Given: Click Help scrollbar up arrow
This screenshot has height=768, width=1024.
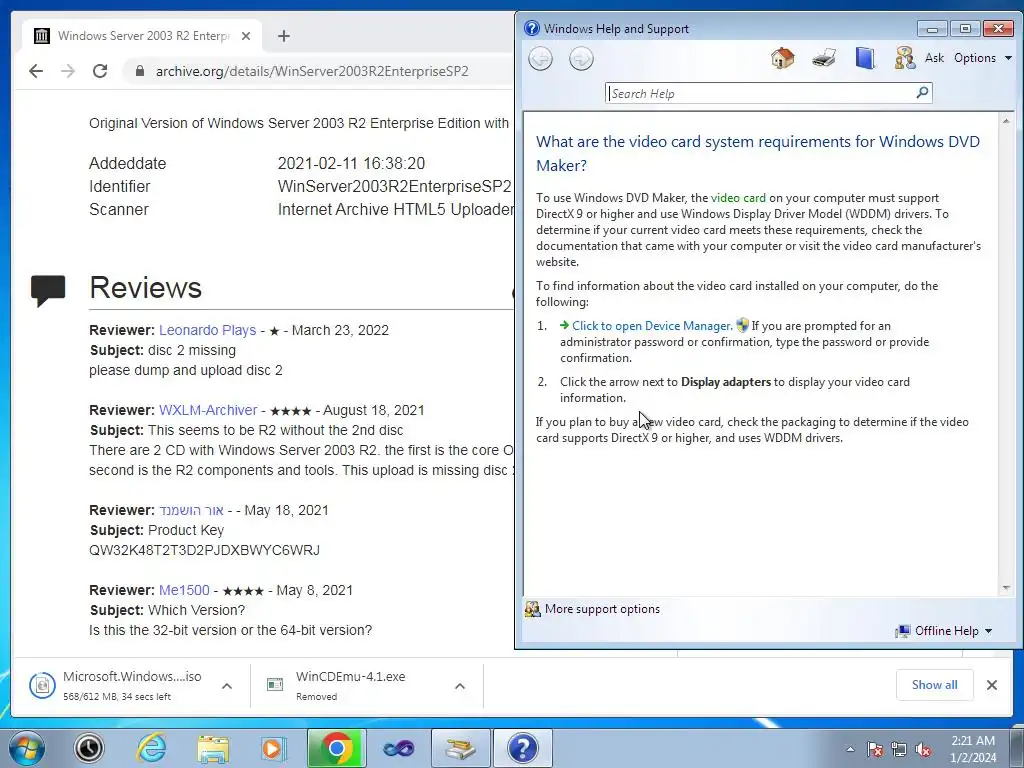Looking at the screenshot, I should pyautogui.click(x=1006, y=121).
